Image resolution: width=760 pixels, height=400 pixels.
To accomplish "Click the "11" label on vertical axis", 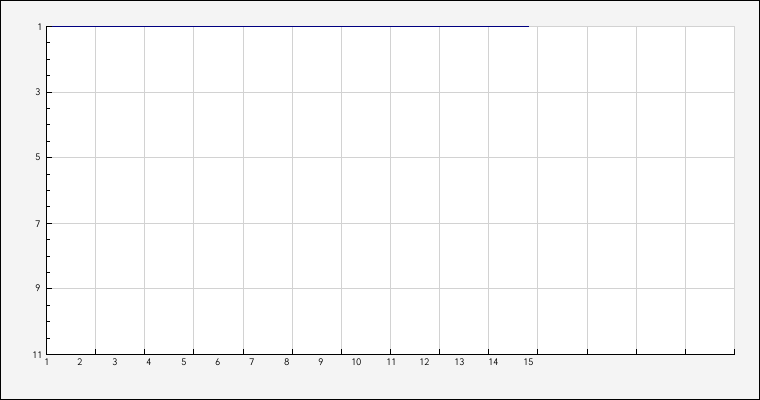I will (x=37, y=355).
